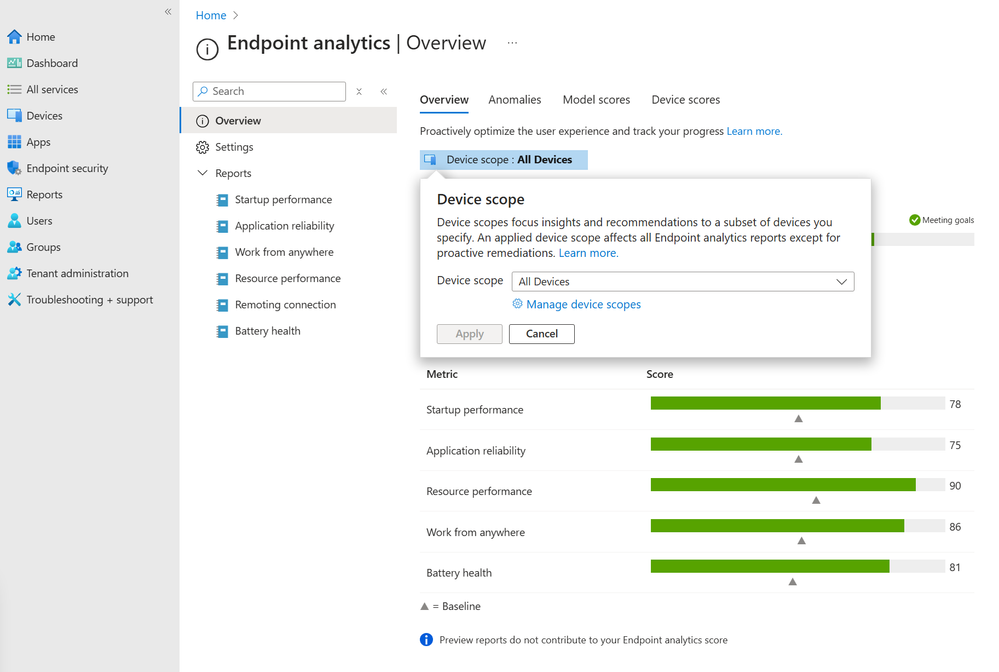
Task: Click Work from anywhere report book icon
Action: 222,252
